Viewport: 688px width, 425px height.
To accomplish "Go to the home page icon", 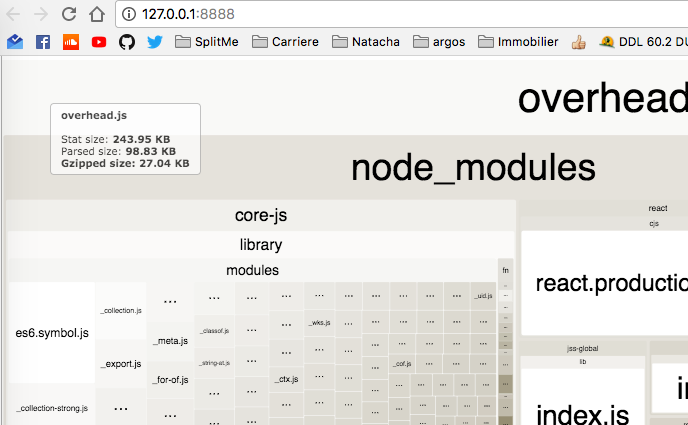I will click(x=97, y=14).
